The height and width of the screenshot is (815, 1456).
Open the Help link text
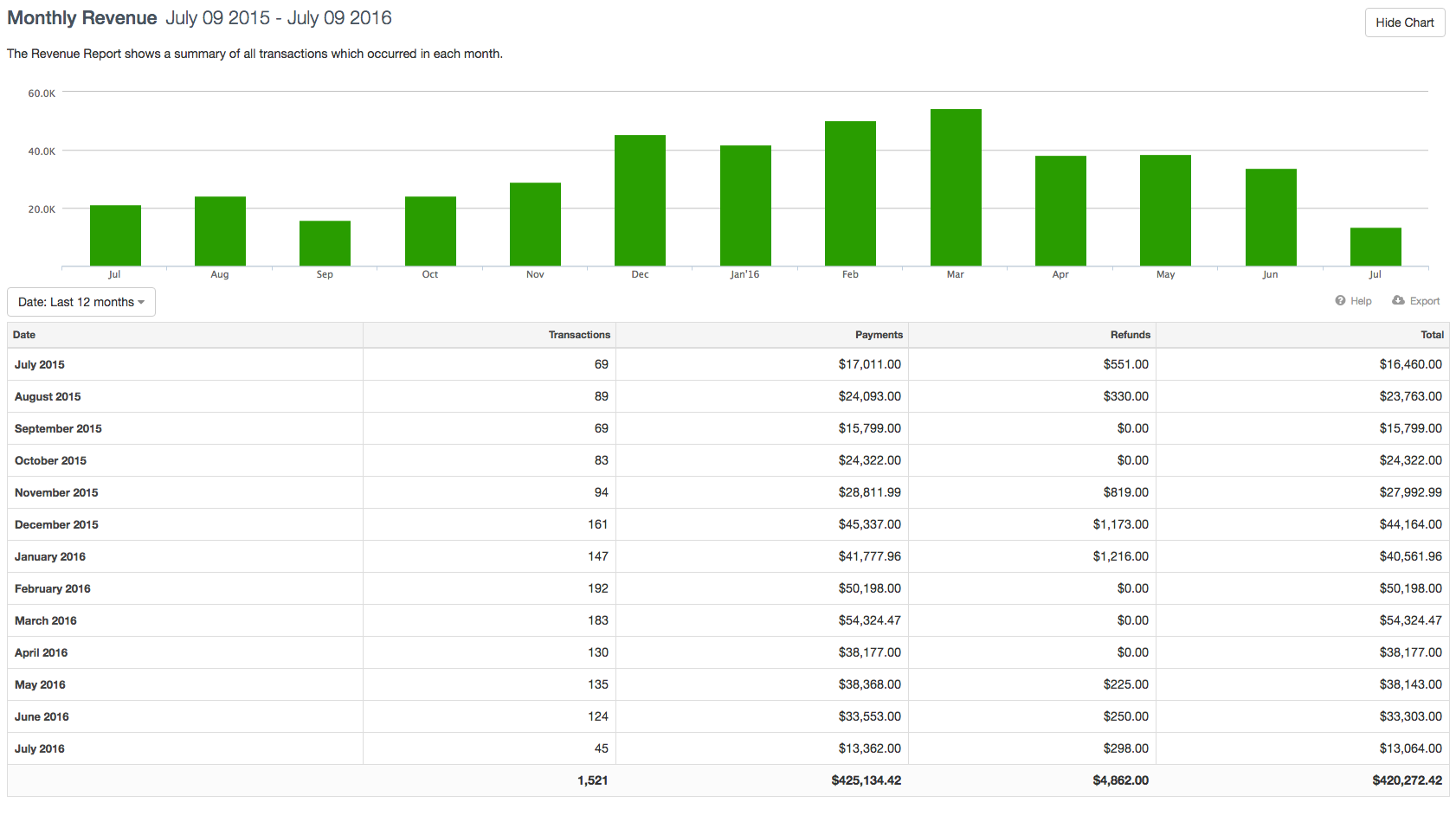coord(1361,301)
